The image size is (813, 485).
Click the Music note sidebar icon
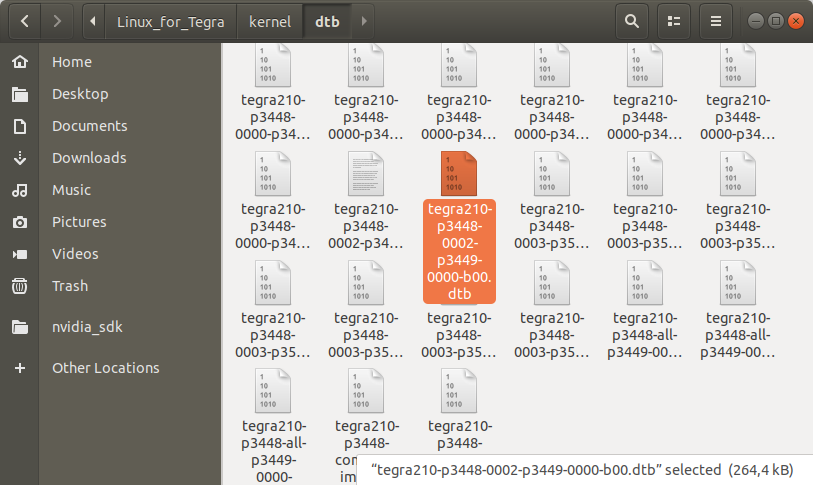click(19, 190)
